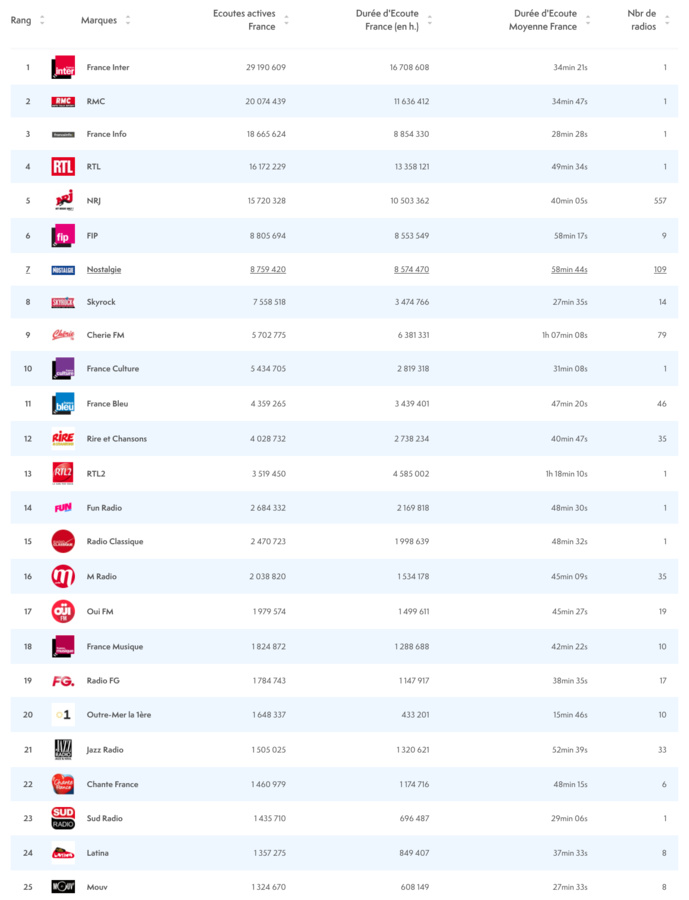Screen dimensions: 689x900
Task: Click the Radio Classique logo
Action: click(x=62, y=541)
